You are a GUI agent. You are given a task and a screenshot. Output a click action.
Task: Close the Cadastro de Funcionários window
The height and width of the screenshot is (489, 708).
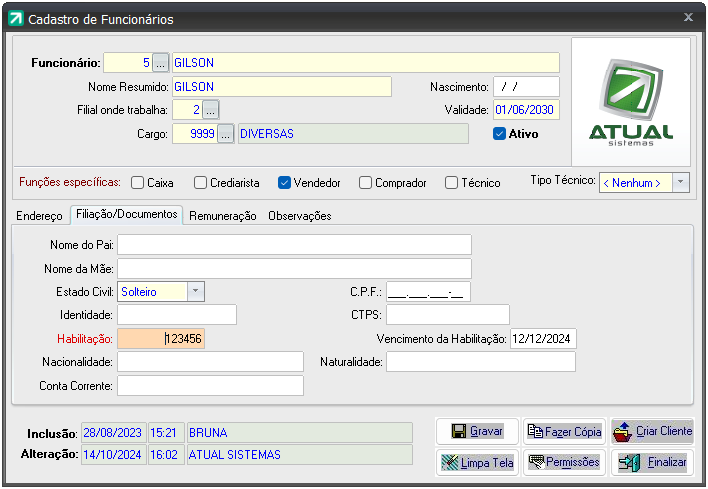688,18
